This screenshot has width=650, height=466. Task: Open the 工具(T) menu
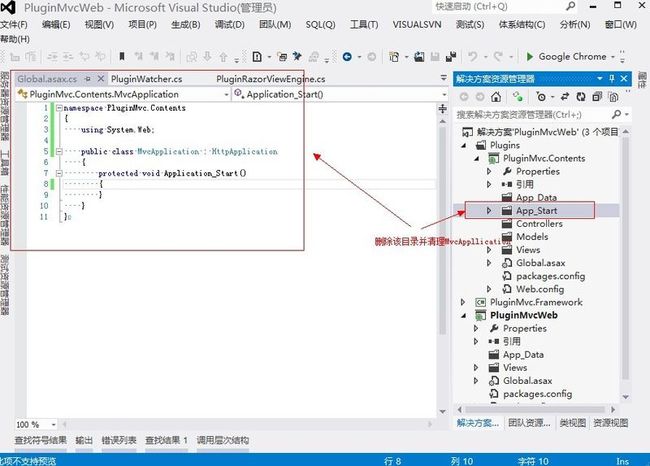(x=364, y=24)
